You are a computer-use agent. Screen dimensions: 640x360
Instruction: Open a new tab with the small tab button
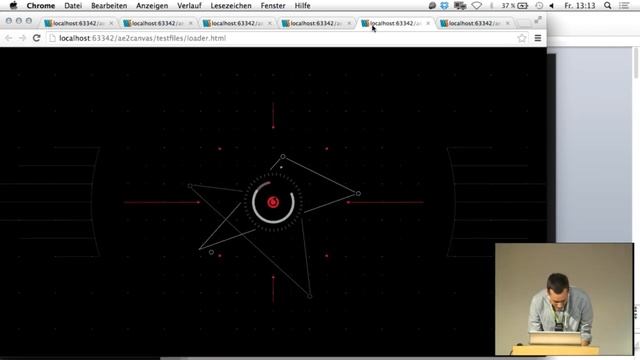[524, 24]
